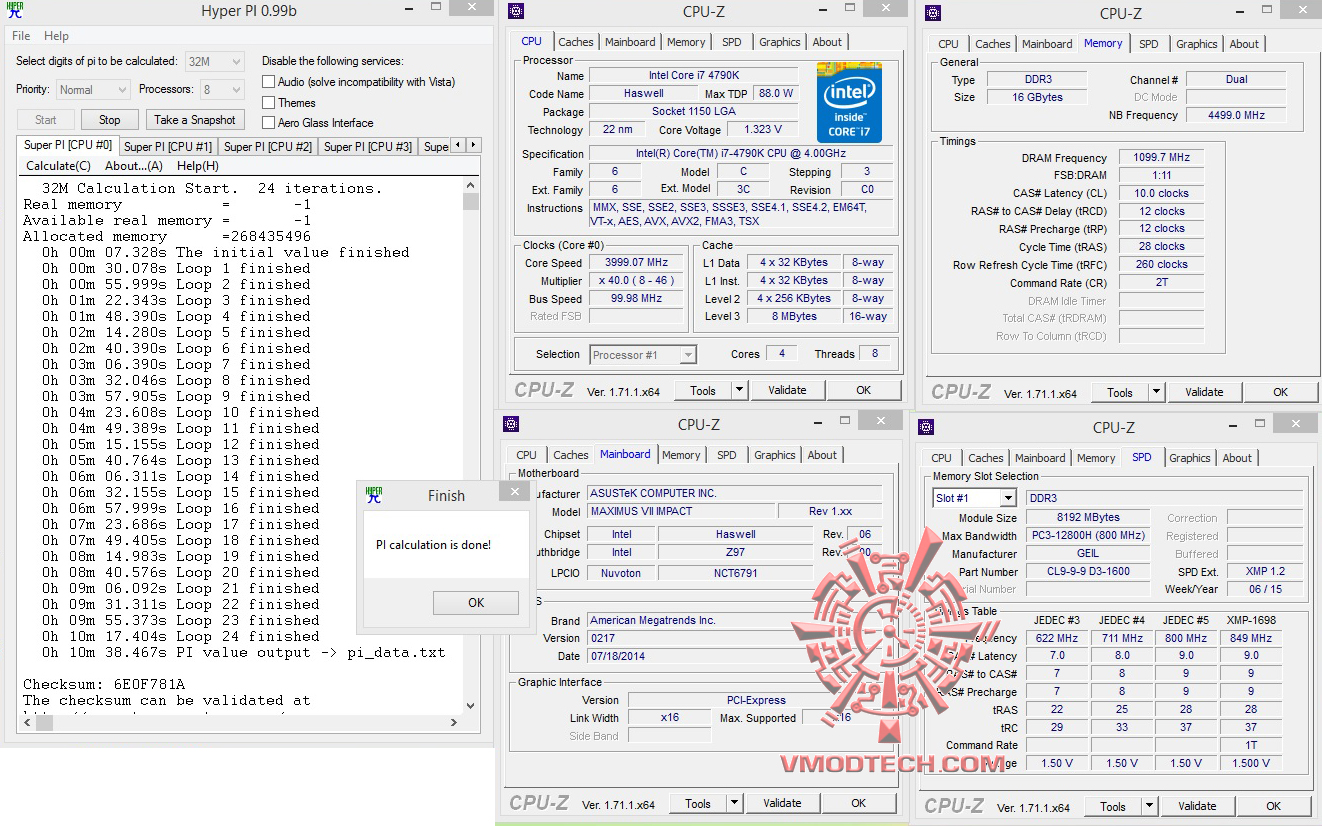The image size is (1322, 826).
Task: Click the title icon of the CPU-Z processor window
Action: [515, 12]
